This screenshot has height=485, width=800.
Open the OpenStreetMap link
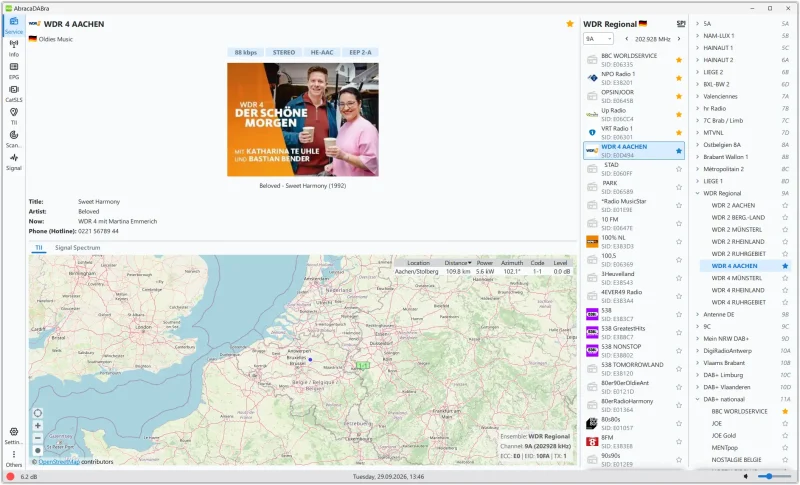pyautogui.click(x=59, y=462)
